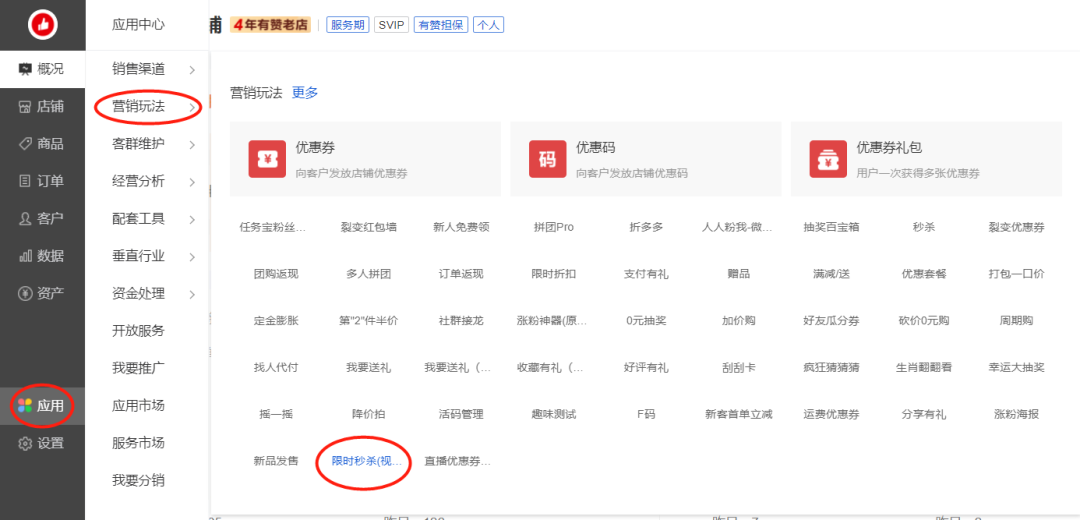Open 团购返现 marketing tool

[x=276, y=274]
